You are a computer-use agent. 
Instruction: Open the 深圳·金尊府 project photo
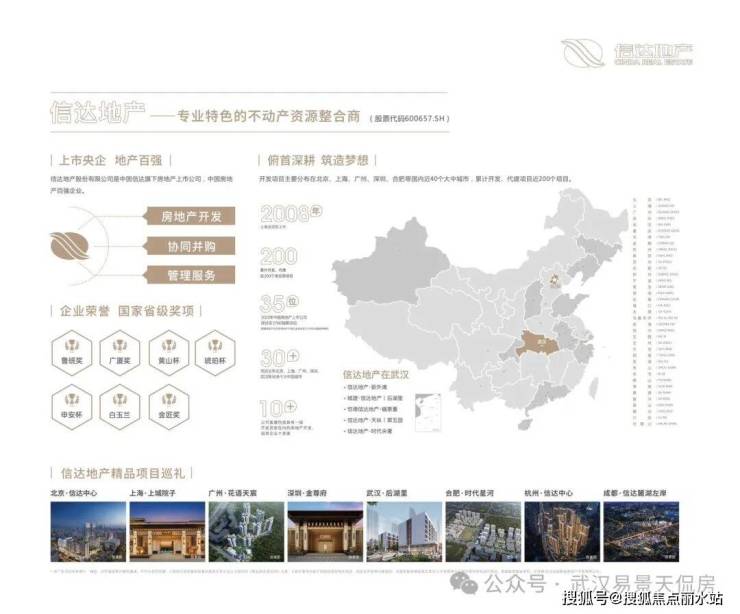point(325,531)
